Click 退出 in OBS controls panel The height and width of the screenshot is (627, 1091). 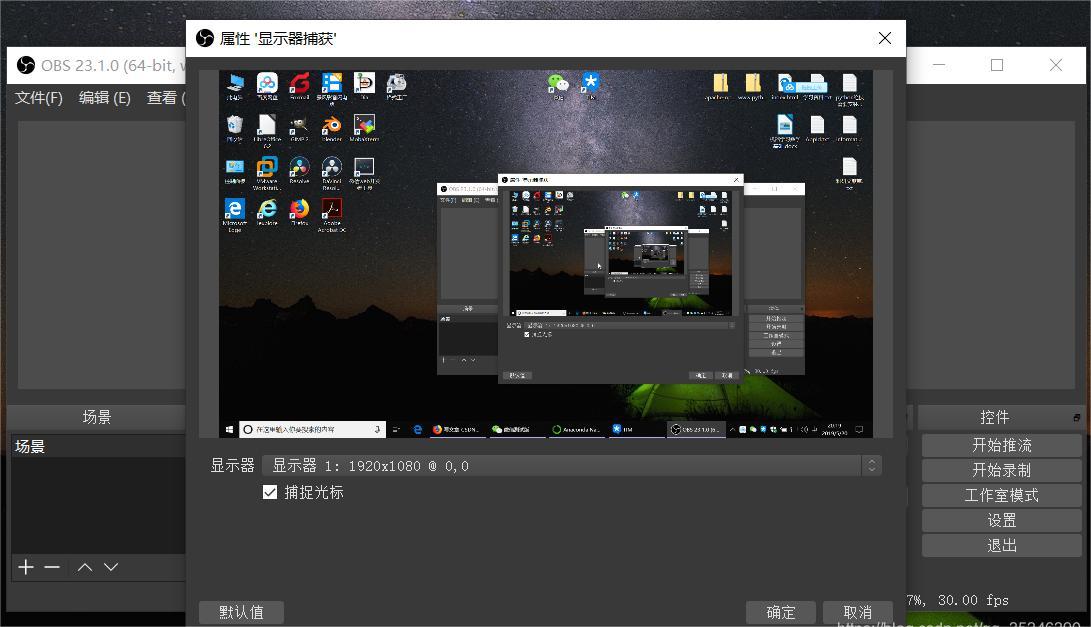[x=1001, y=546]
